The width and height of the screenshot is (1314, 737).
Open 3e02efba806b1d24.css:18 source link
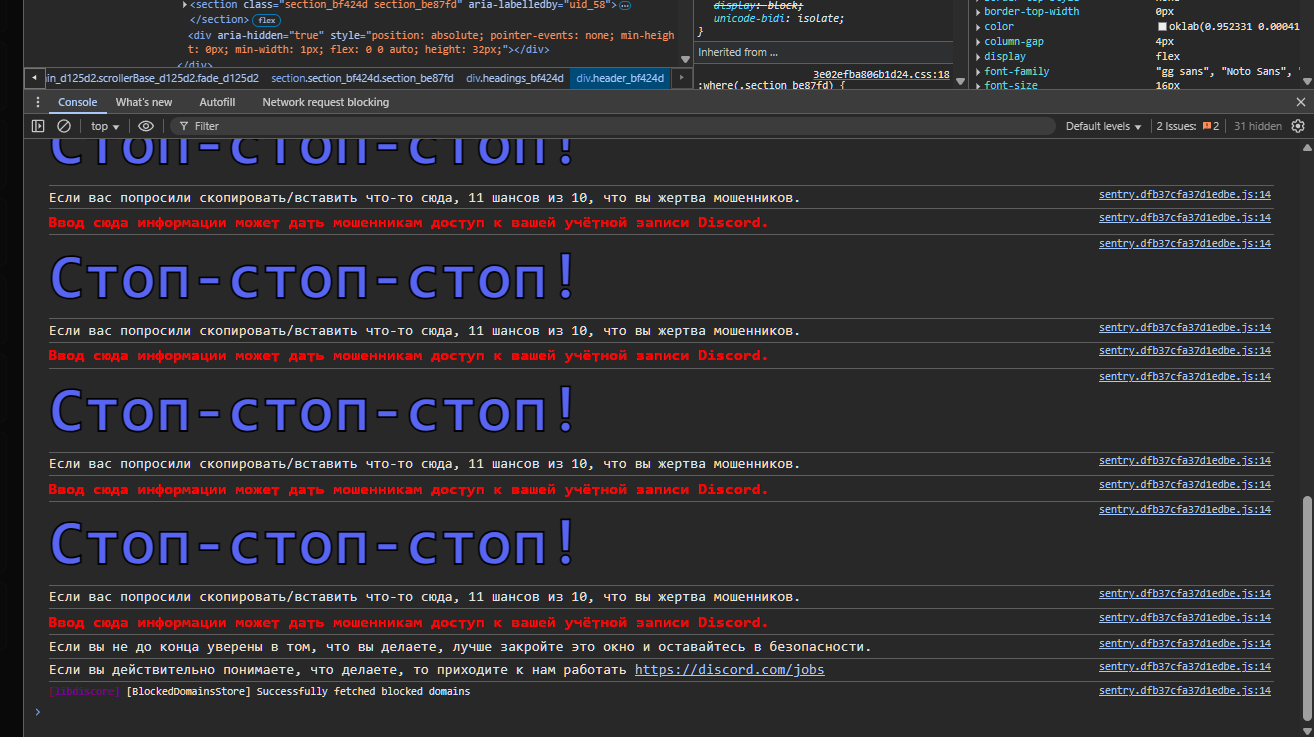[881, 75]
